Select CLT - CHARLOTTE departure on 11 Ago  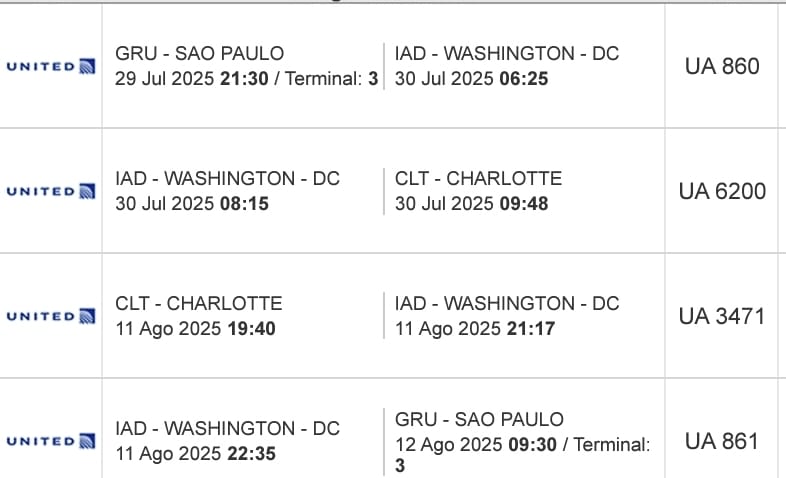point(199,303)
